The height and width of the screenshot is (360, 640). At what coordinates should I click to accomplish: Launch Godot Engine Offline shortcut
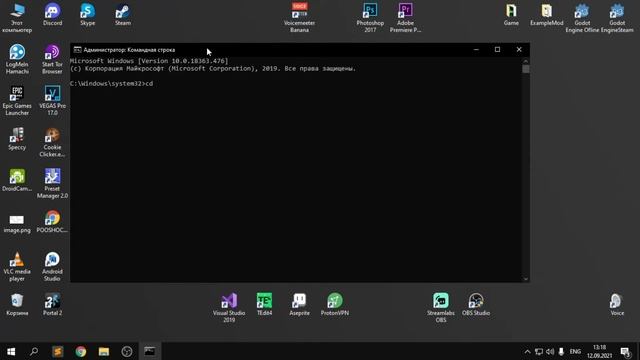pyautogui.click(x=582, y=18)
